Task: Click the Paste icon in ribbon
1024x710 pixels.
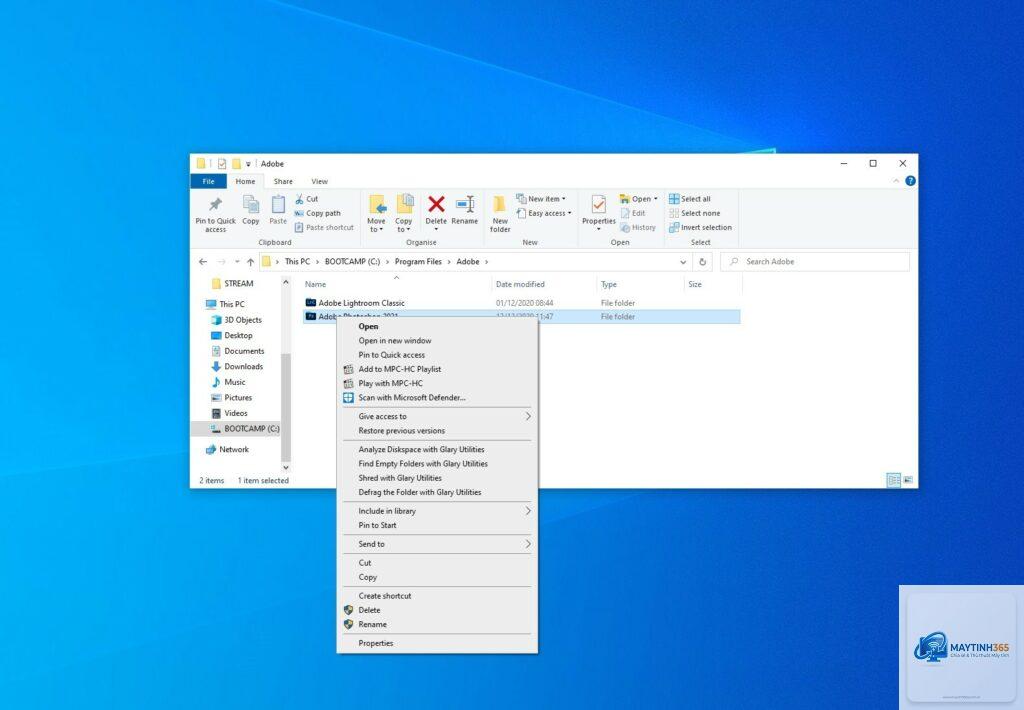Action: (x=278, y=210)
